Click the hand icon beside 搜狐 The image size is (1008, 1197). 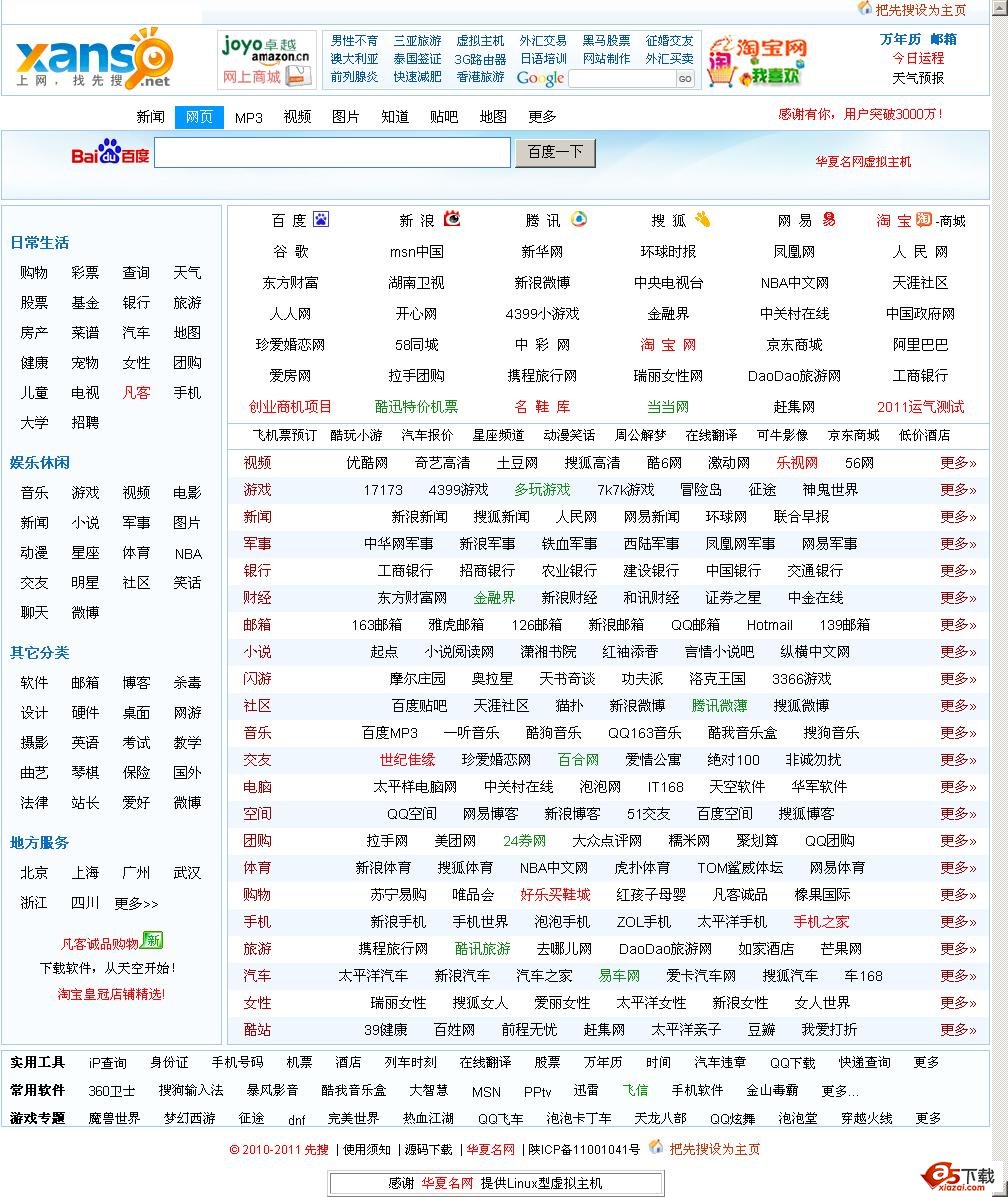704,217
